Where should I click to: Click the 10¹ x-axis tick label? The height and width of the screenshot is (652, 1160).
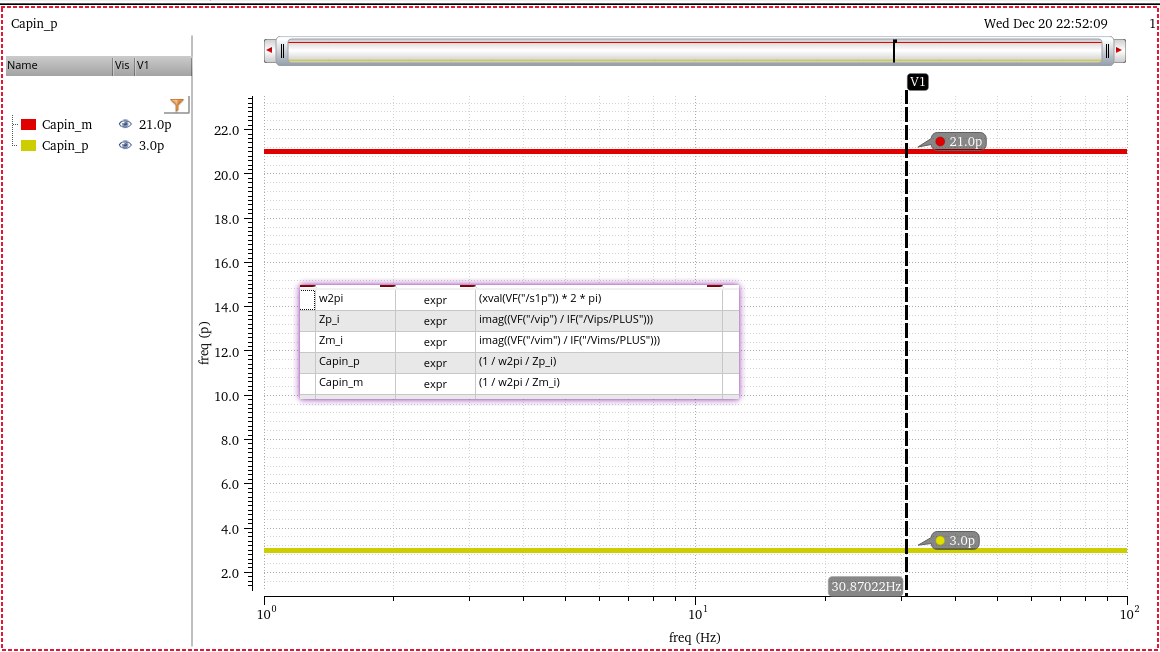pyautogui.click(x=698, y=614)
